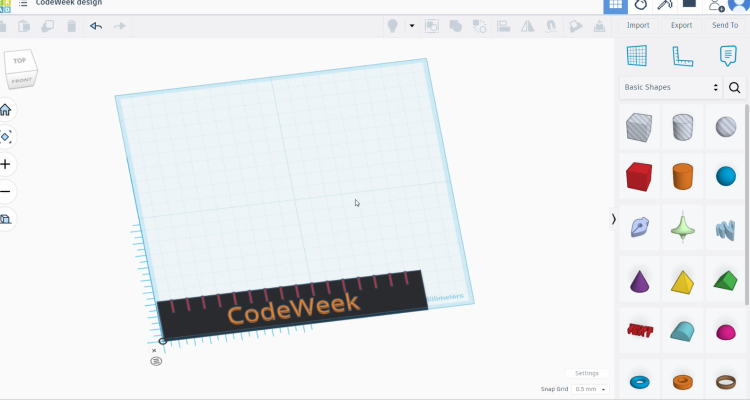
Task: Select the Scribble shape
Action: (639, 228)
